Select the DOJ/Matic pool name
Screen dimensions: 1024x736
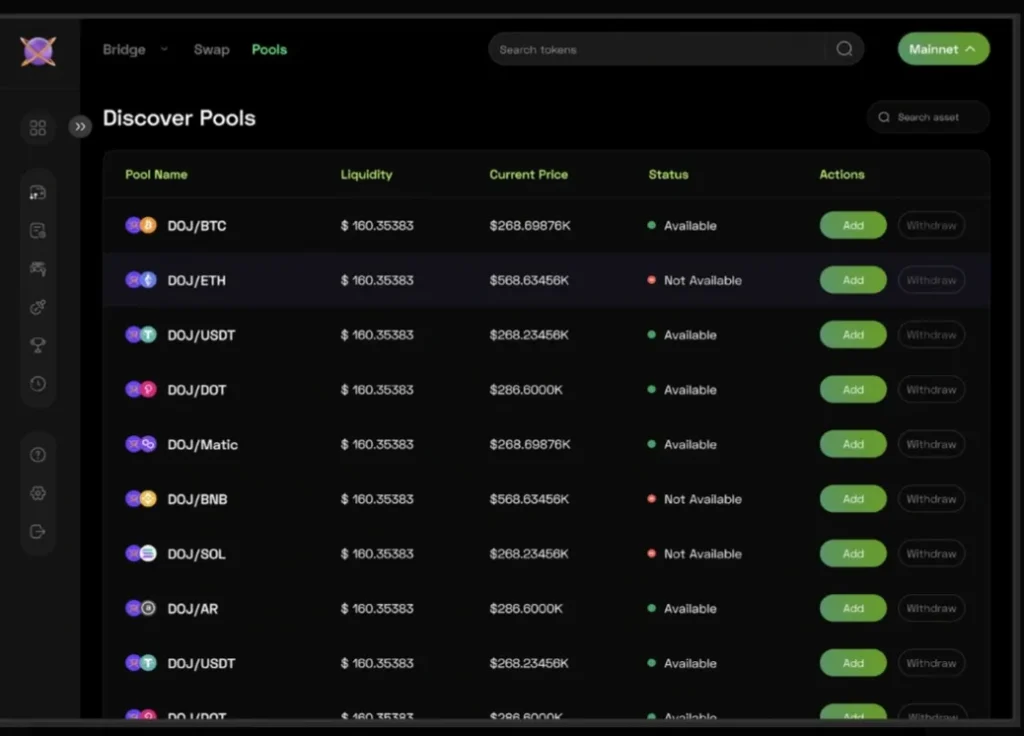click(x=202, y=445)
